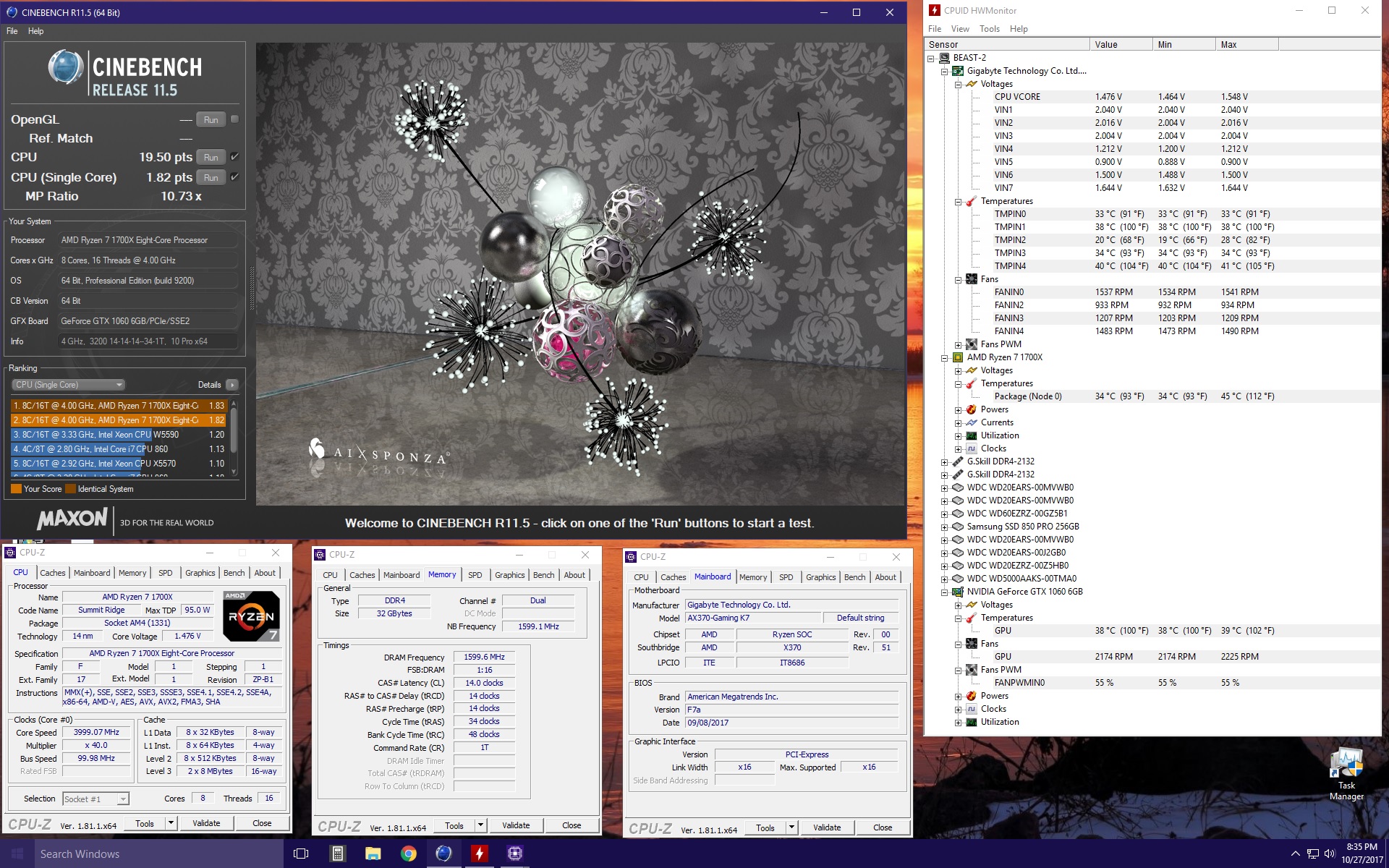Click the orange Your Score color swatch
This screenshot has height=868, width=1389.
coord(16,489)
